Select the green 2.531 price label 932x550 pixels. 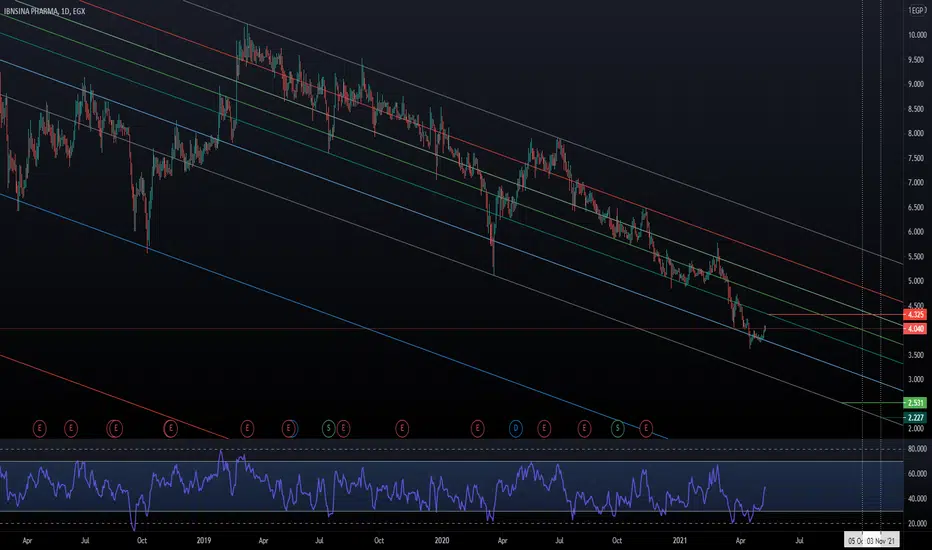(915, 403)
